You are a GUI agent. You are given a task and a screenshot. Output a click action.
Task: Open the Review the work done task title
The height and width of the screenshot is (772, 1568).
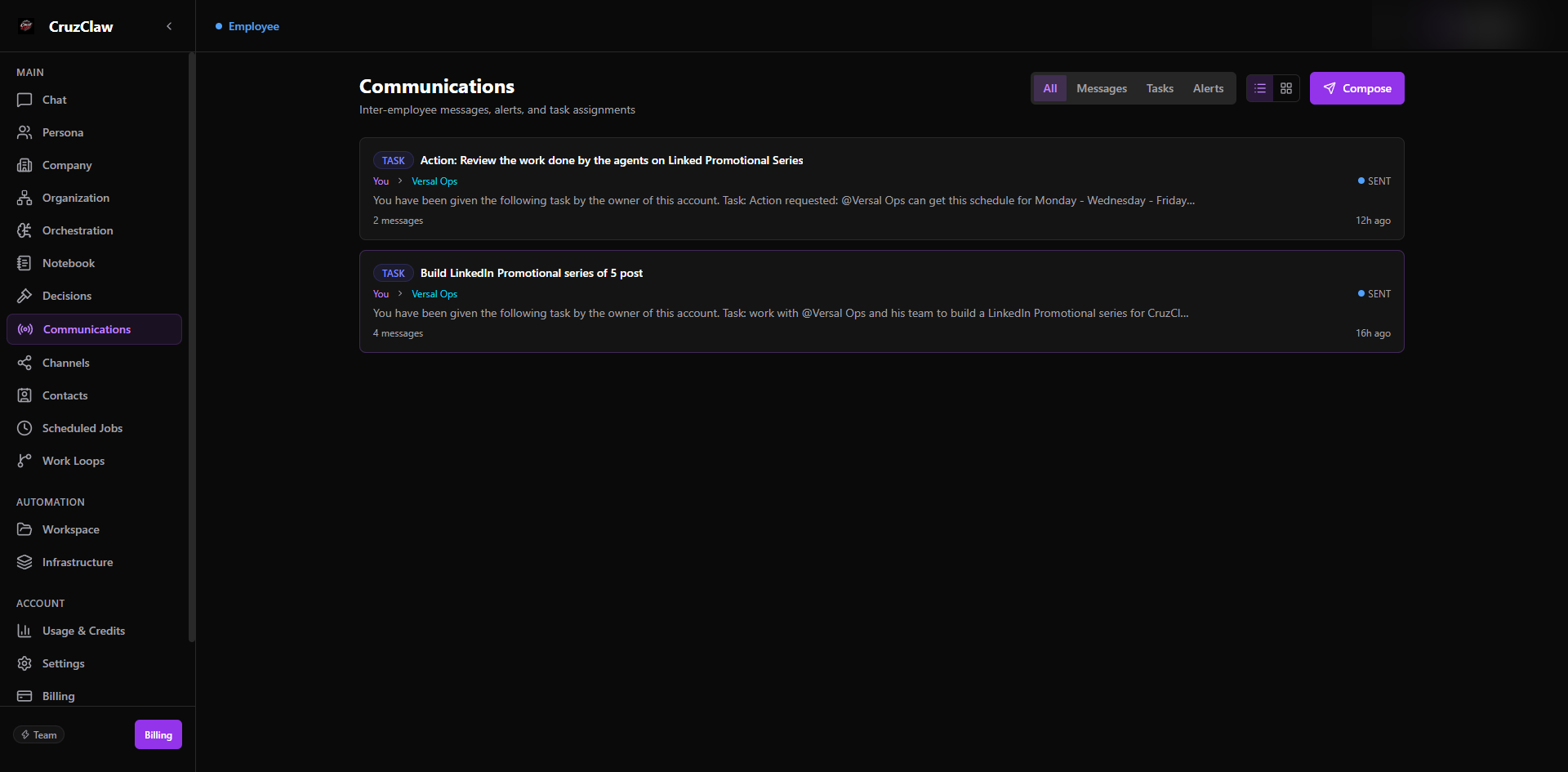point(612,160)
